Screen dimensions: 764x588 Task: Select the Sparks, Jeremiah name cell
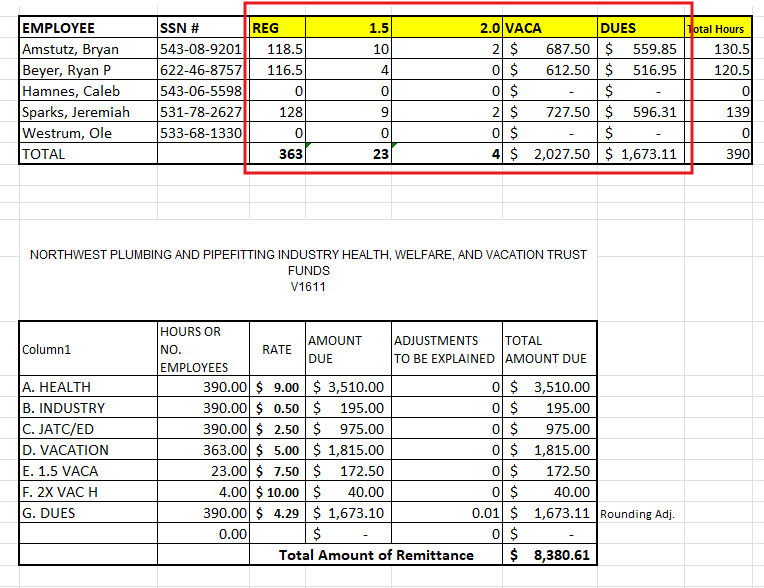pyautogui.click(x=88, y=112)
